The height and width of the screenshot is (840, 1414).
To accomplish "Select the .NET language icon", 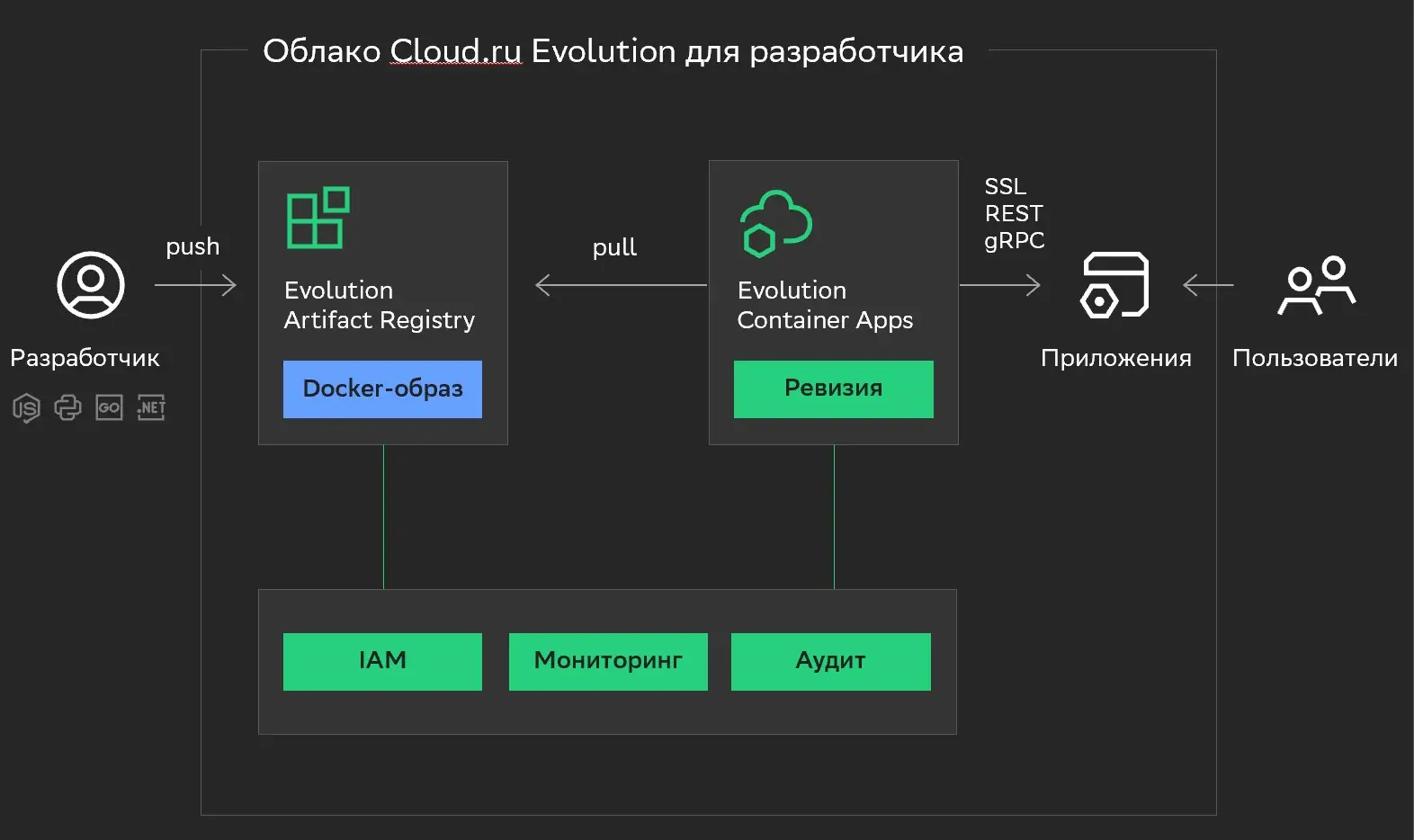I will coord(151,407).
